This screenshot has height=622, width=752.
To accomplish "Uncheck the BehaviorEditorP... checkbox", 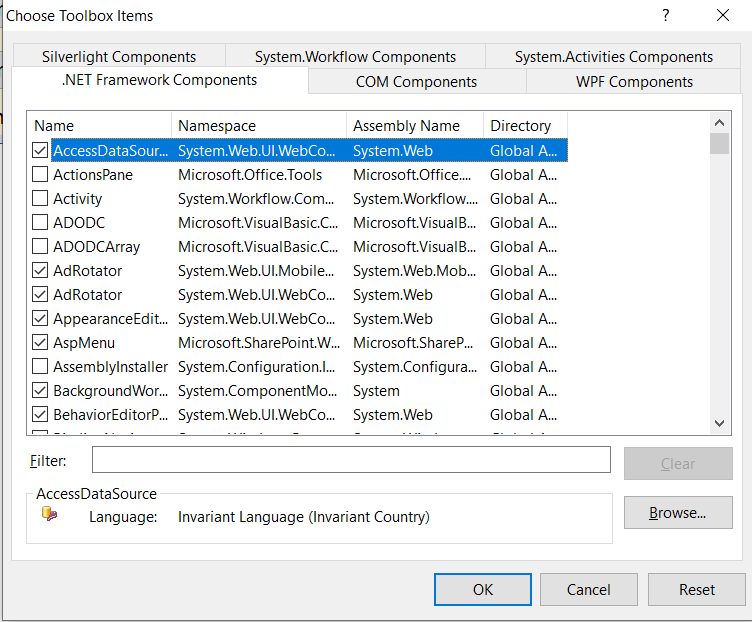I will tap(40, 414).
